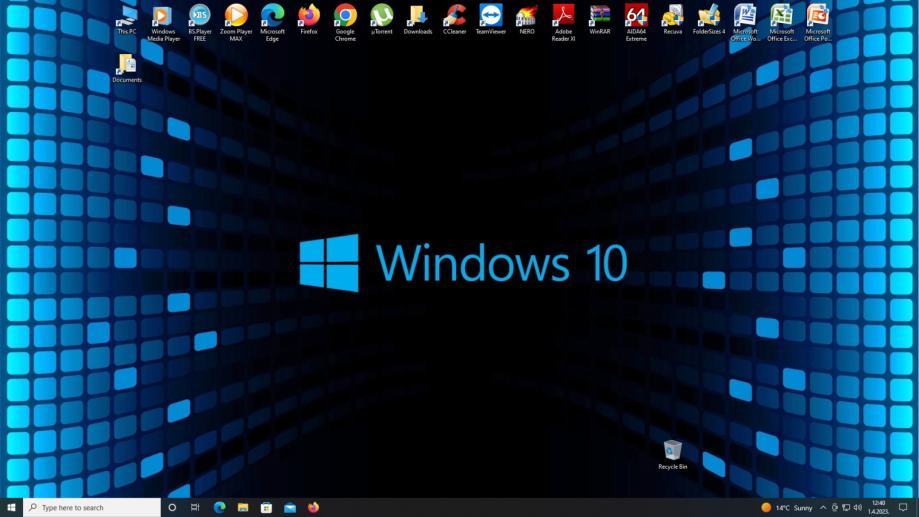919x517 pixels.
Task: Select the Documents folder icon
Action: coord(127,68)
